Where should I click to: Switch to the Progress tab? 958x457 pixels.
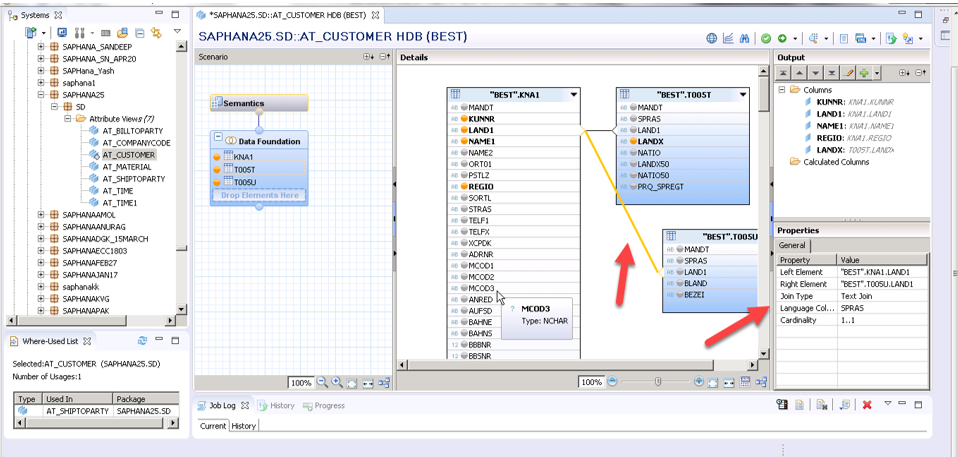point(324,405)
